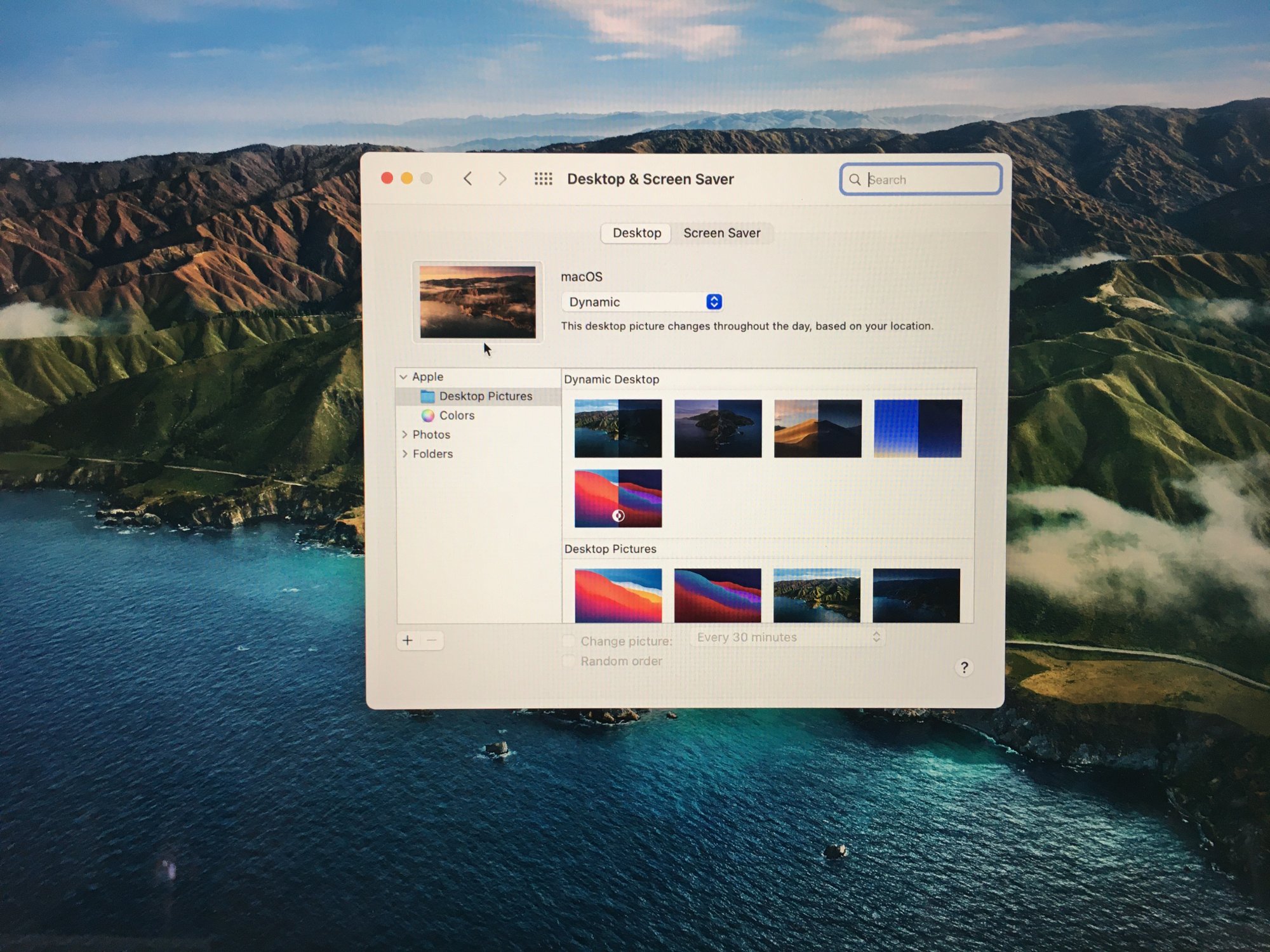Collapse the Apple section in sidebar

click(403, 377)
